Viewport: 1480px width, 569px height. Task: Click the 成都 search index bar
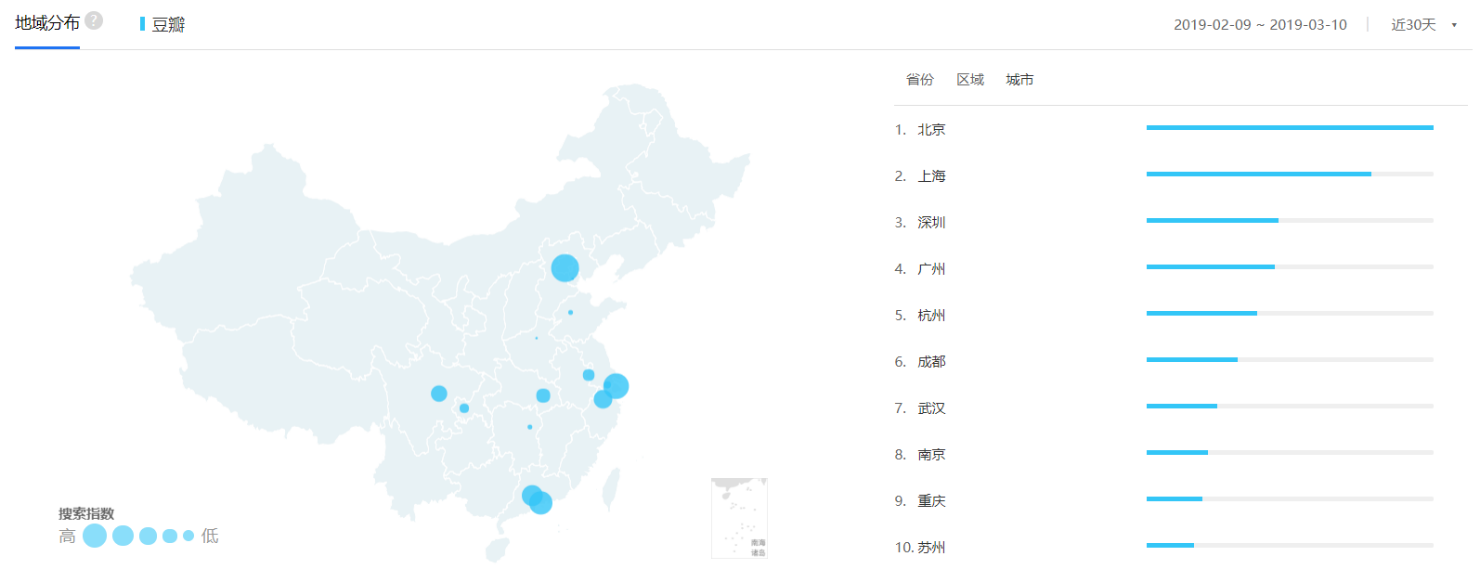point(1290,360)
